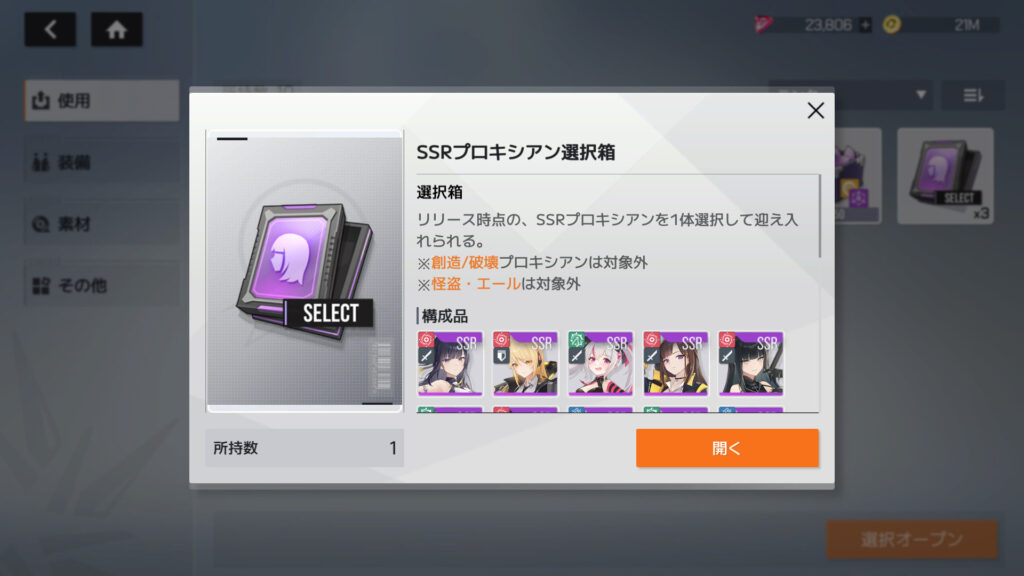The height and width of the screenshot is (576, 1024).
Task: Select the SELECT box item with x3
Action: coord(945,176)
